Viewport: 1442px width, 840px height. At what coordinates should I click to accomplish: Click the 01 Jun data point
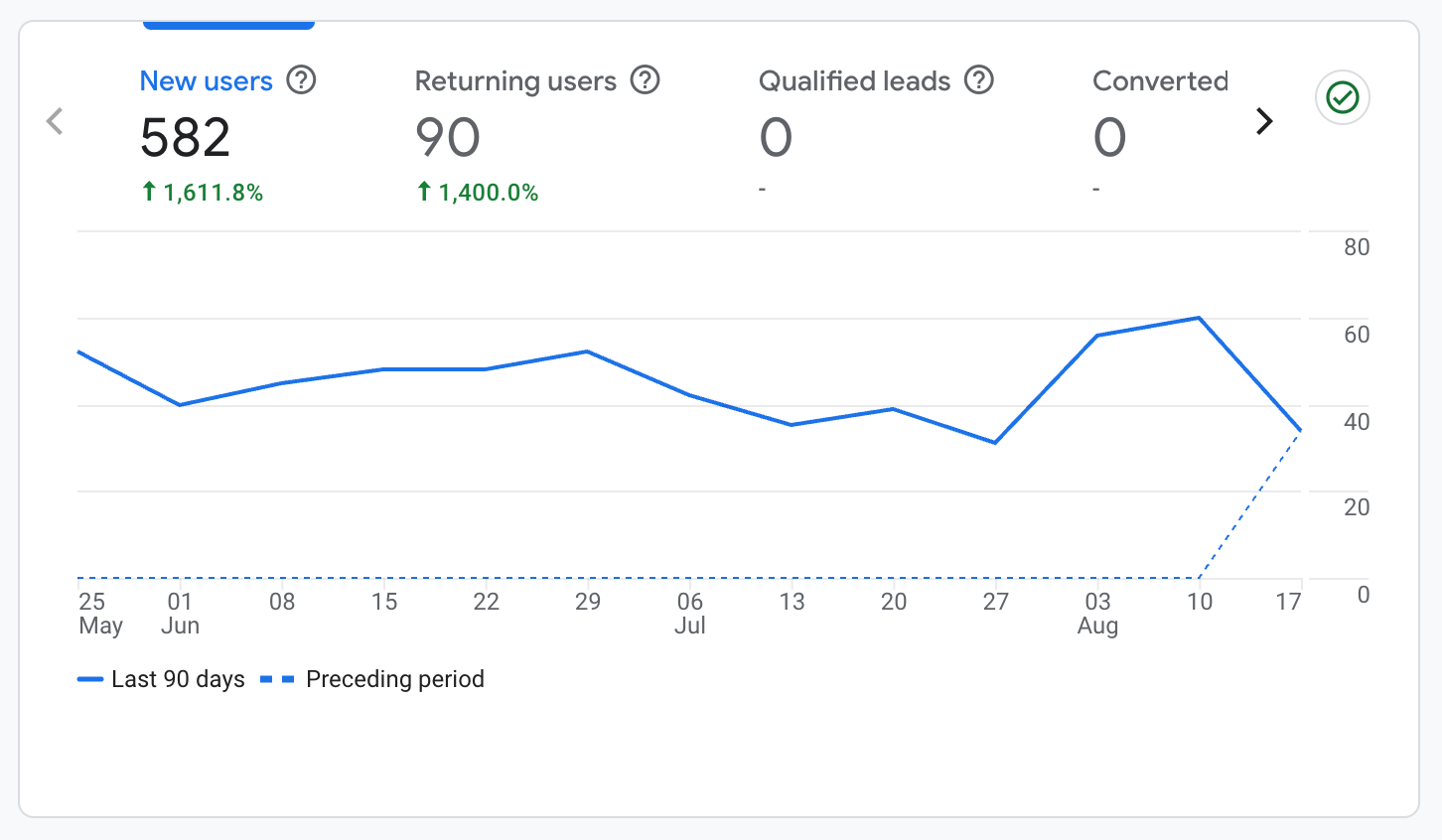180,405
